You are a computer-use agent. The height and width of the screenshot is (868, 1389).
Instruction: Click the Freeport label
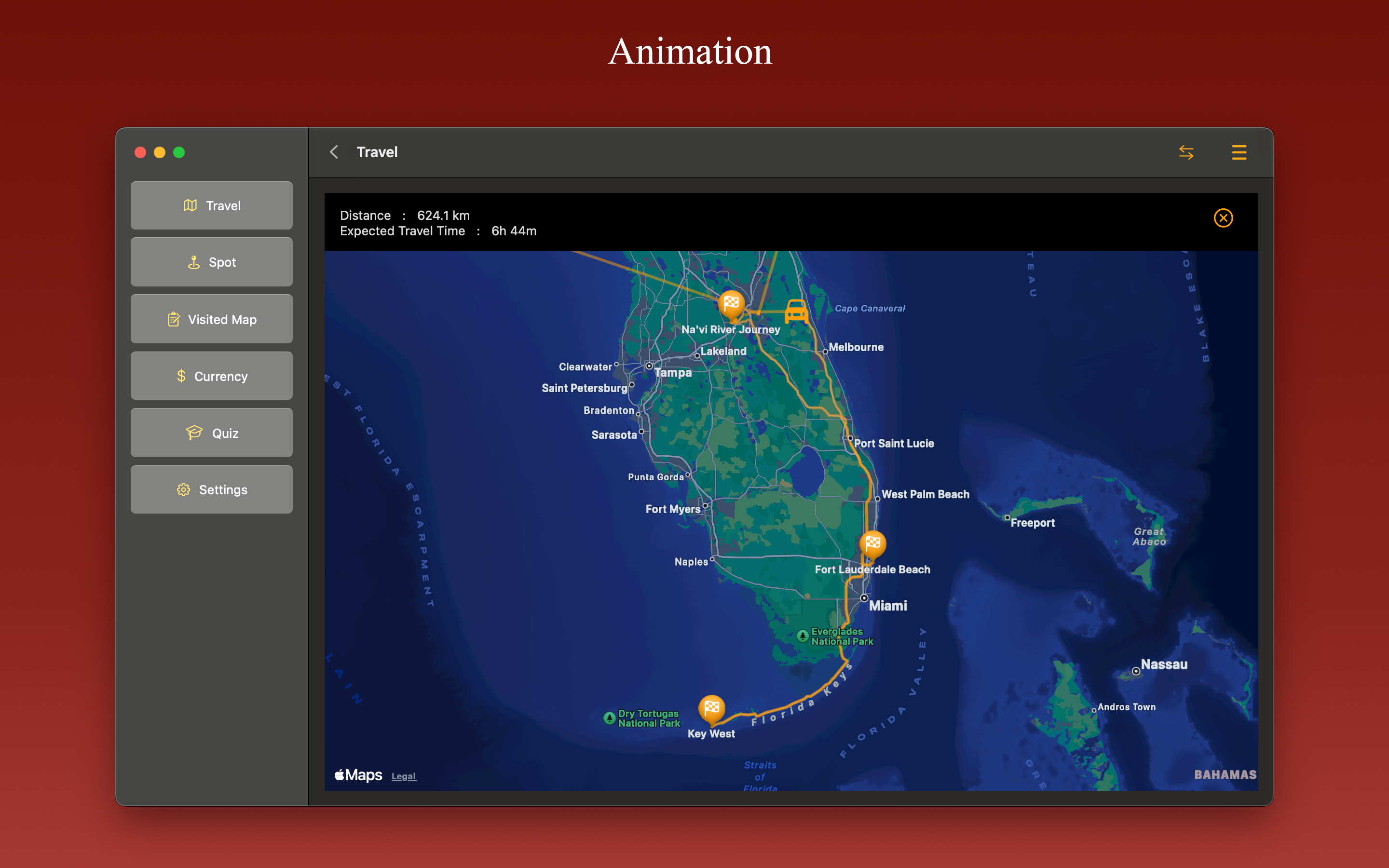coord(1033,523)
